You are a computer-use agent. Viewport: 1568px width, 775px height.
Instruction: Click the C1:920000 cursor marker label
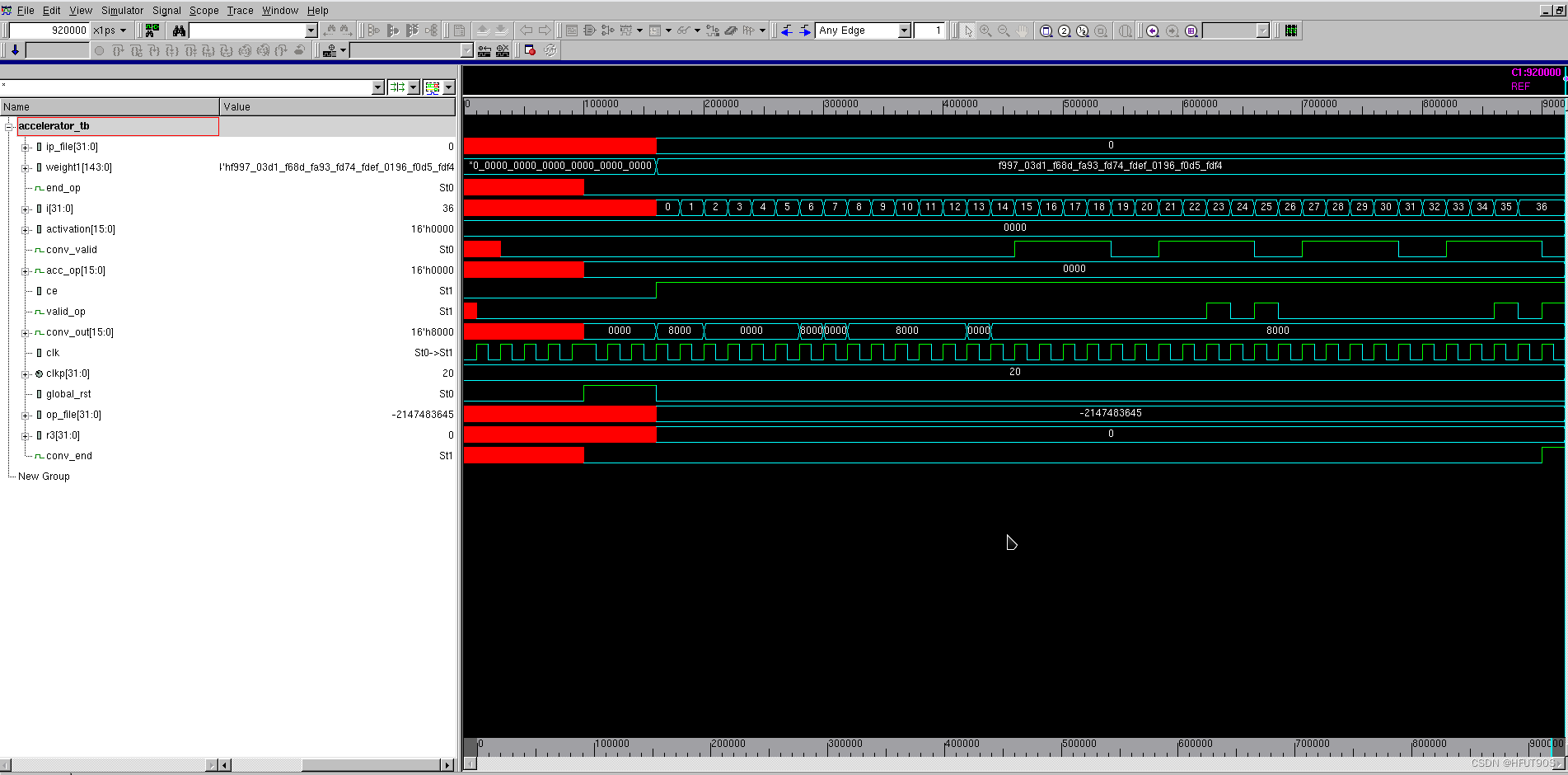[x=1536, y=73]
